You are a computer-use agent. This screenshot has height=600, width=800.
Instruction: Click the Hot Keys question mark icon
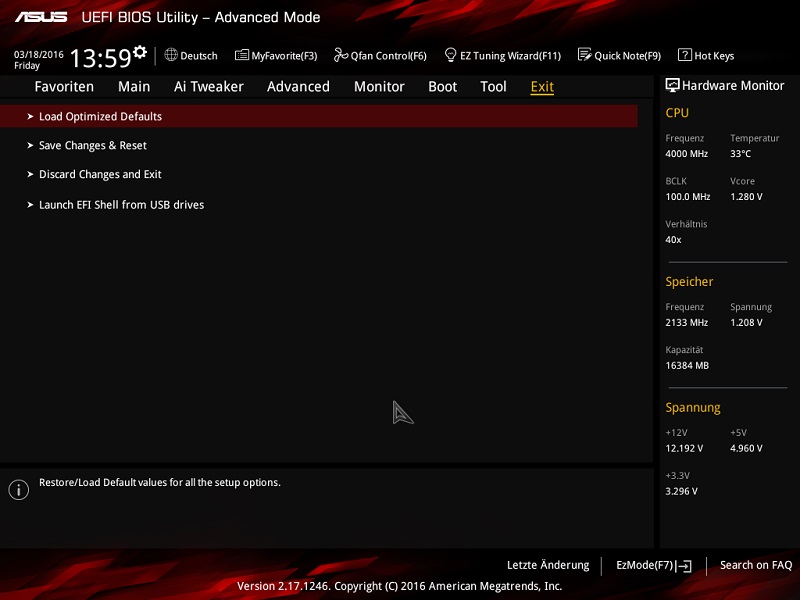(685, 55)
